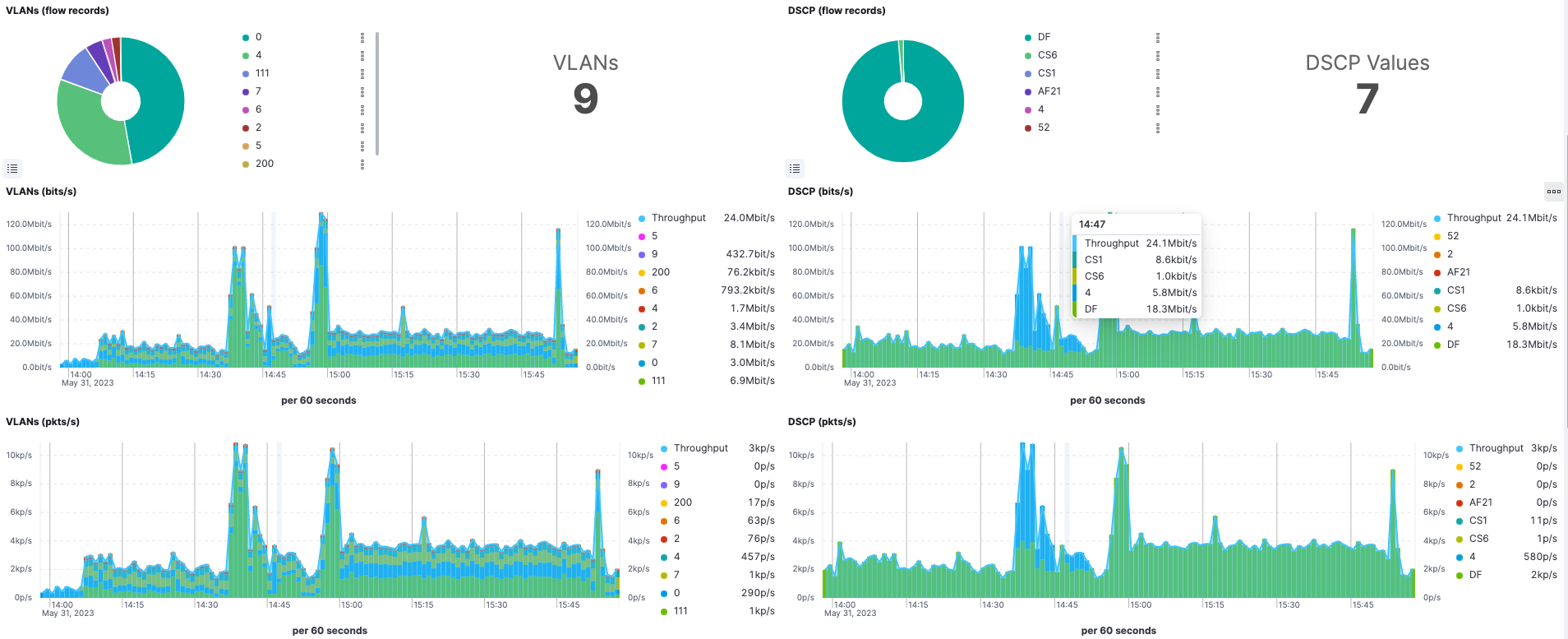Click the 457p/s value in VLANs (pkts/s) legend
The height and width of the screenshot is (639, 1568).
(x=758, y=557)
